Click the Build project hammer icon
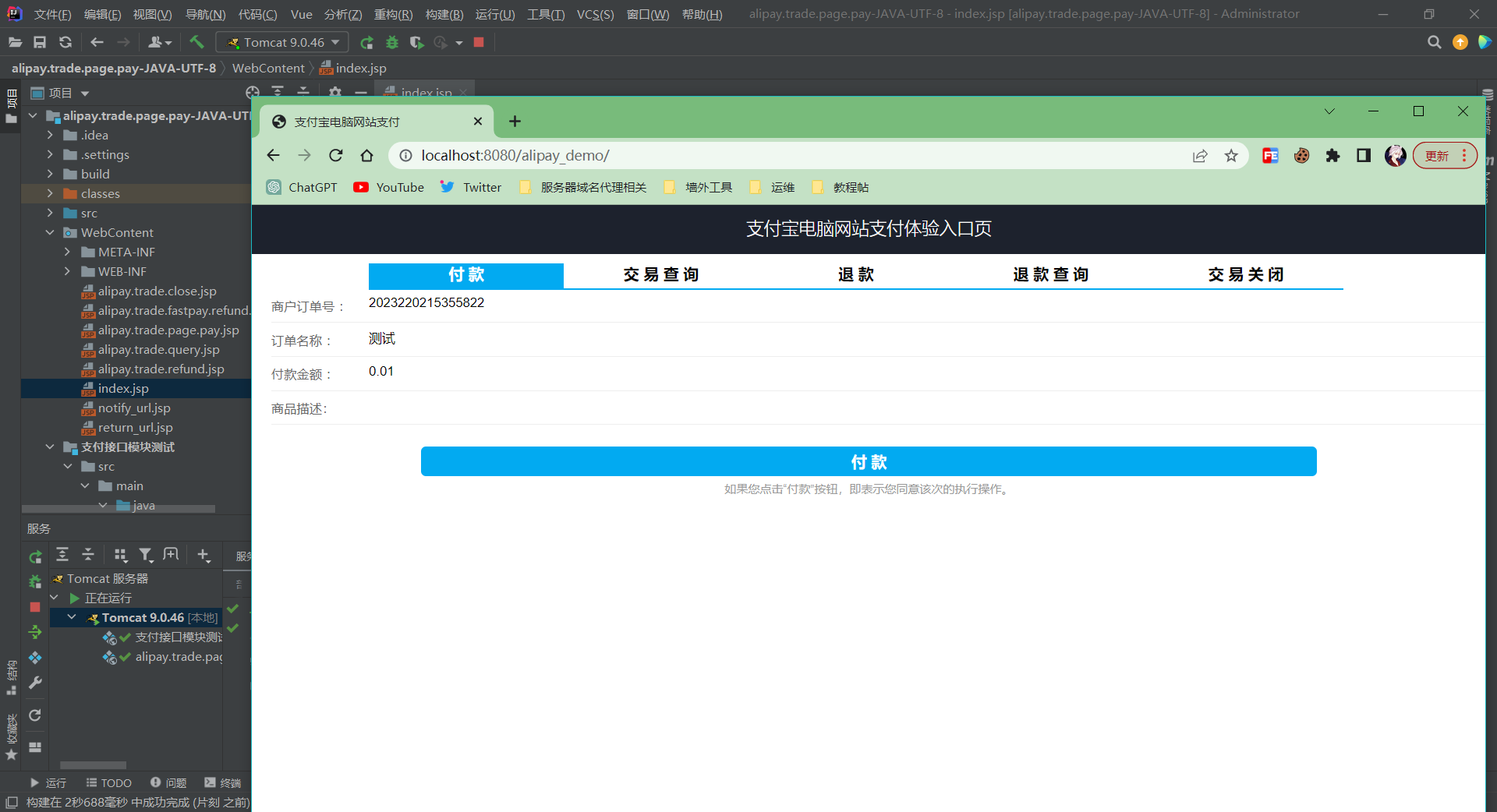 point(196,42)
